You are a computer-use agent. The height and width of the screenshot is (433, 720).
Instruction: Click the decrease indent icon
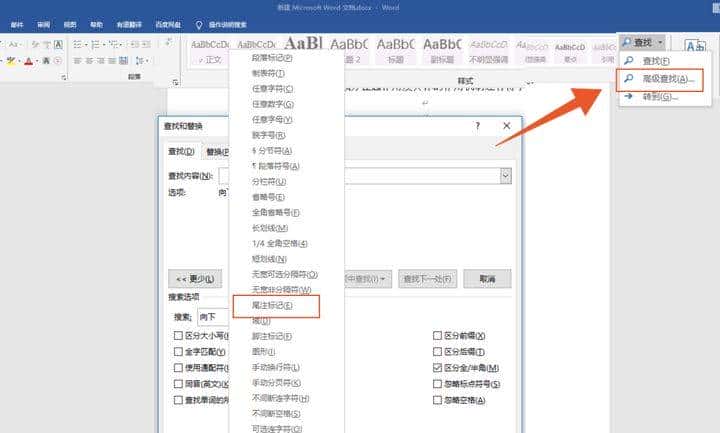pos(134,45)
